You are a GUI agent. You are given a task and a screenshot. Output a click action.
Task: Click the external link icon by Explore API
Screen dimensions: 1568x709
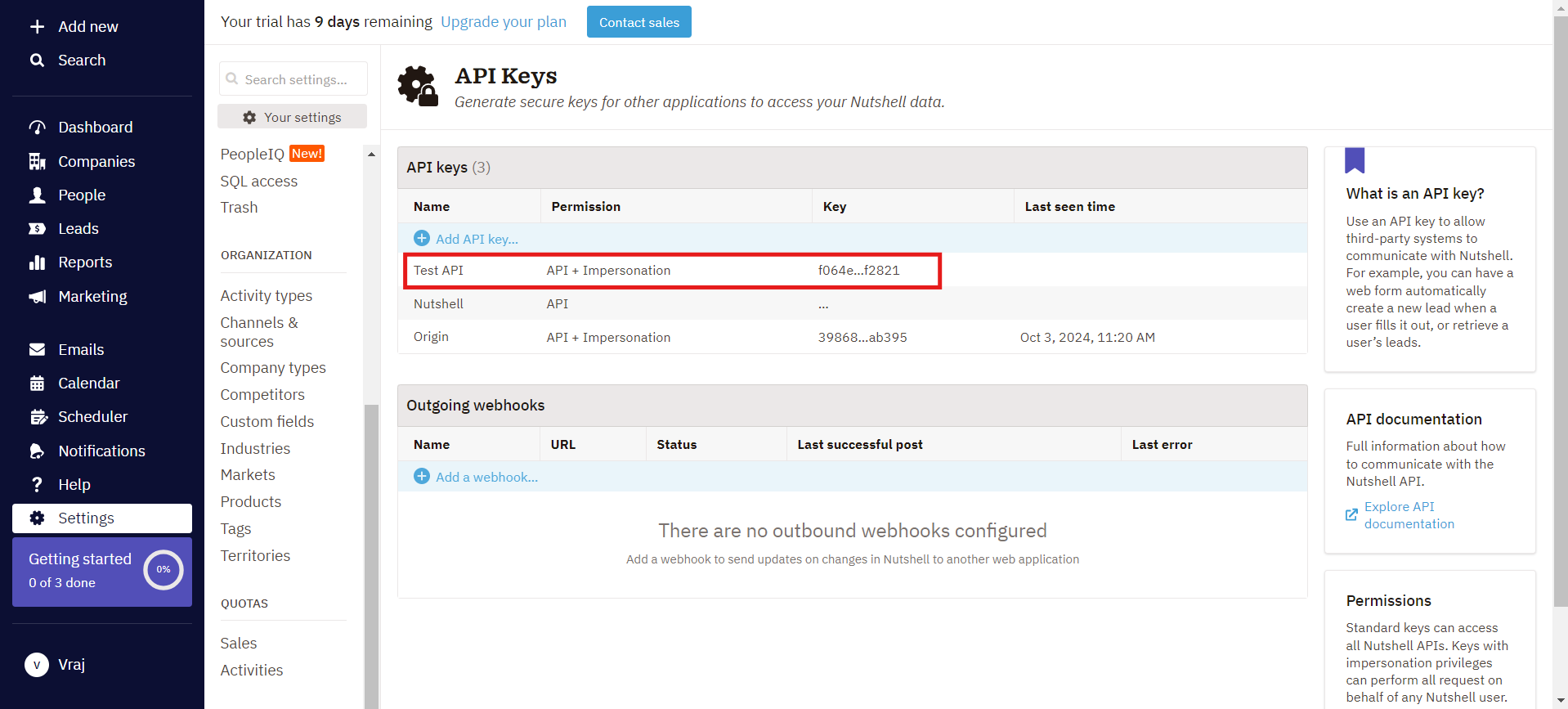coord(1351,515)
